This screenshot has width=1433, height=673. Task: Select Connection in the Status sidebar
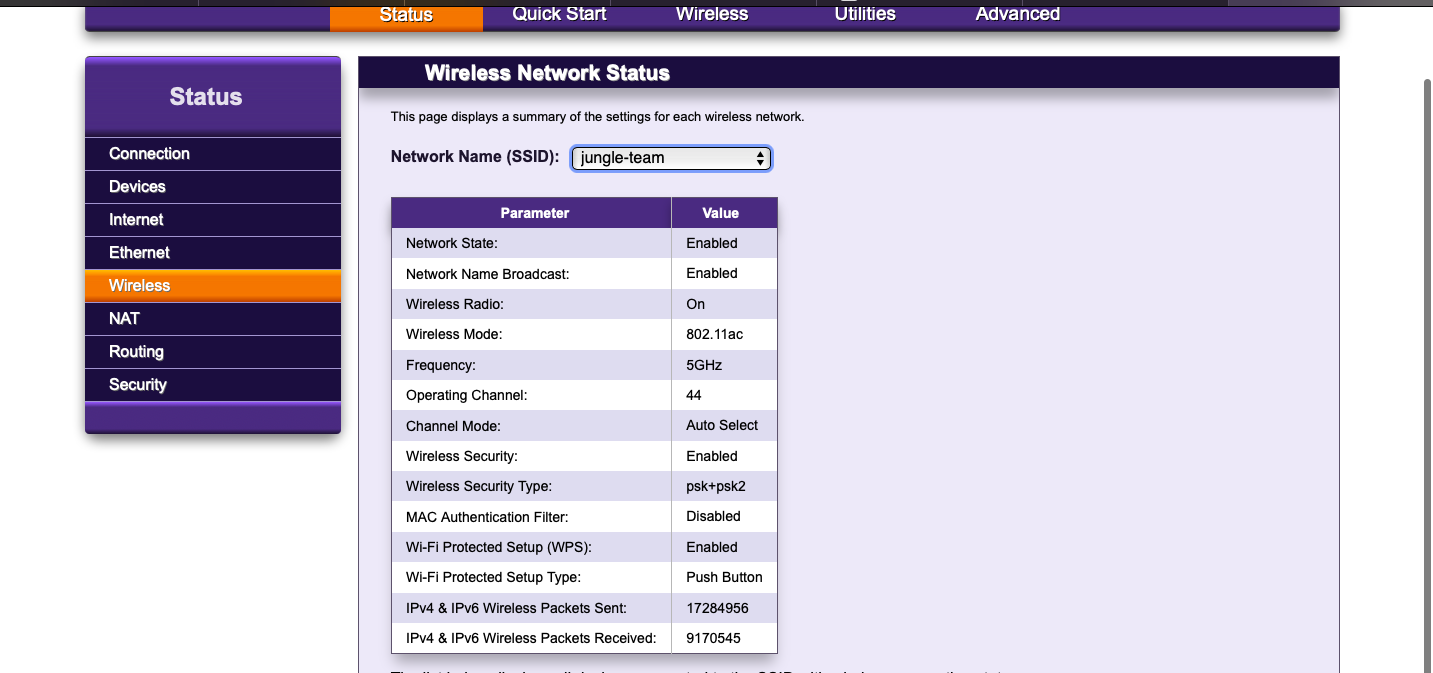click(x=149, y=154)
